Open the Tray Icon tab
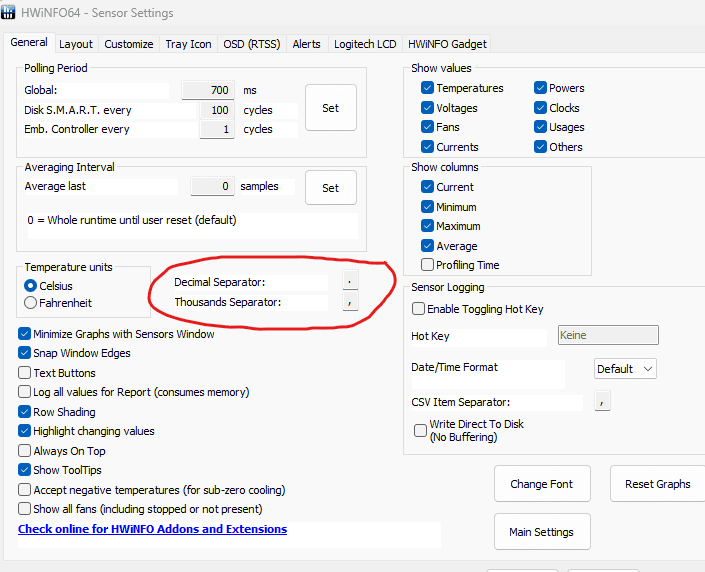This screenshot has height=572, width=705. 188,44
